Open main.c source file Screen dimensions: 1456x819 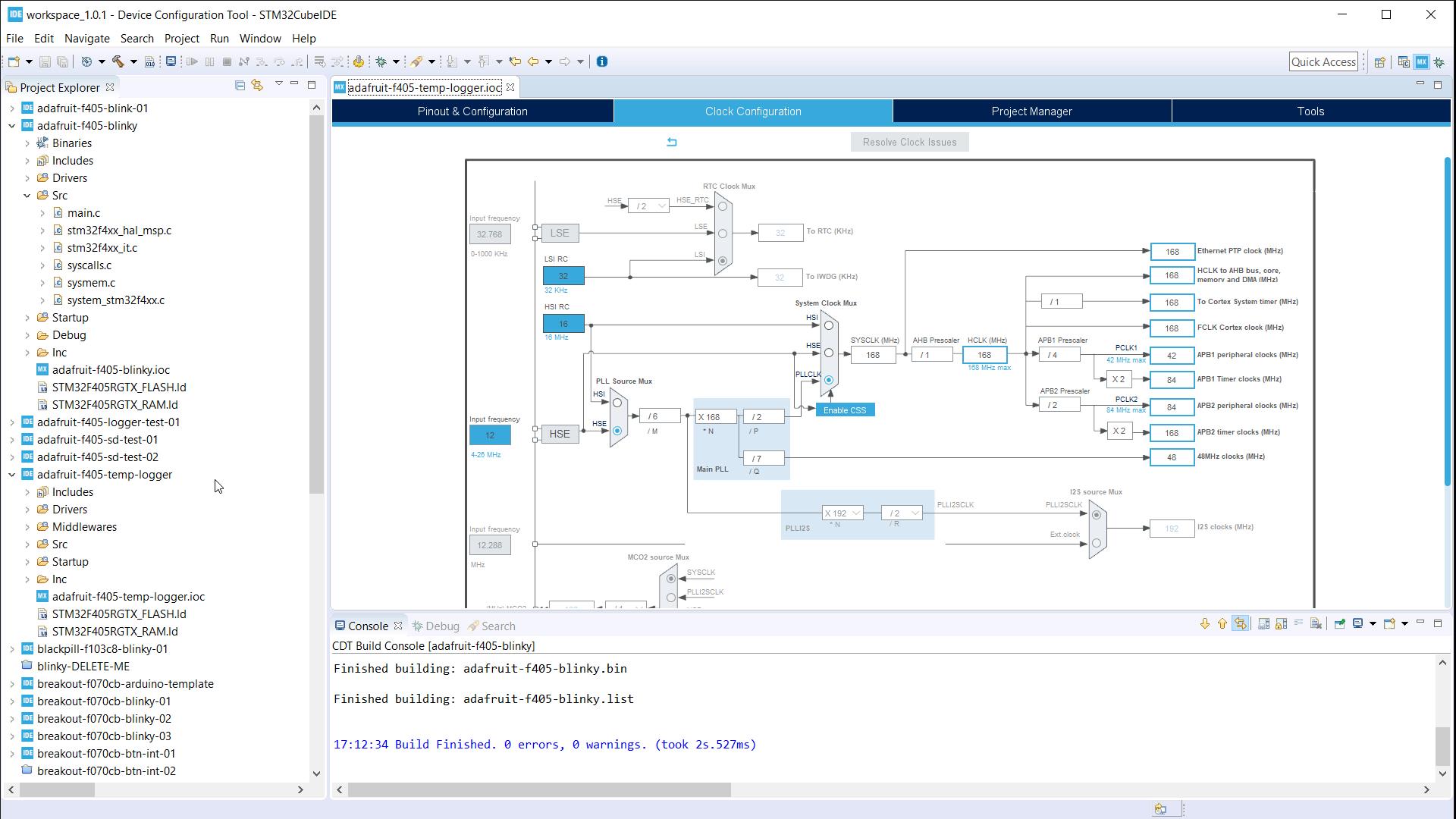[83, 212]
